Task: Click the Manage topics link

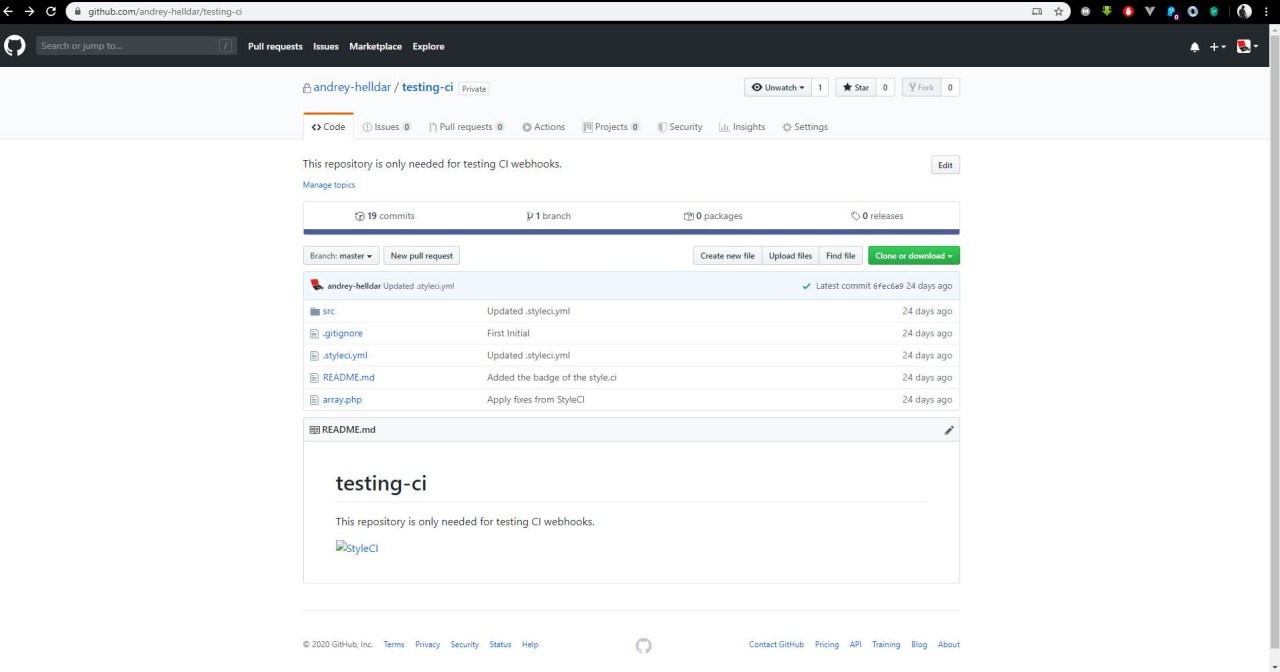Action: click(x=329, y=185)
